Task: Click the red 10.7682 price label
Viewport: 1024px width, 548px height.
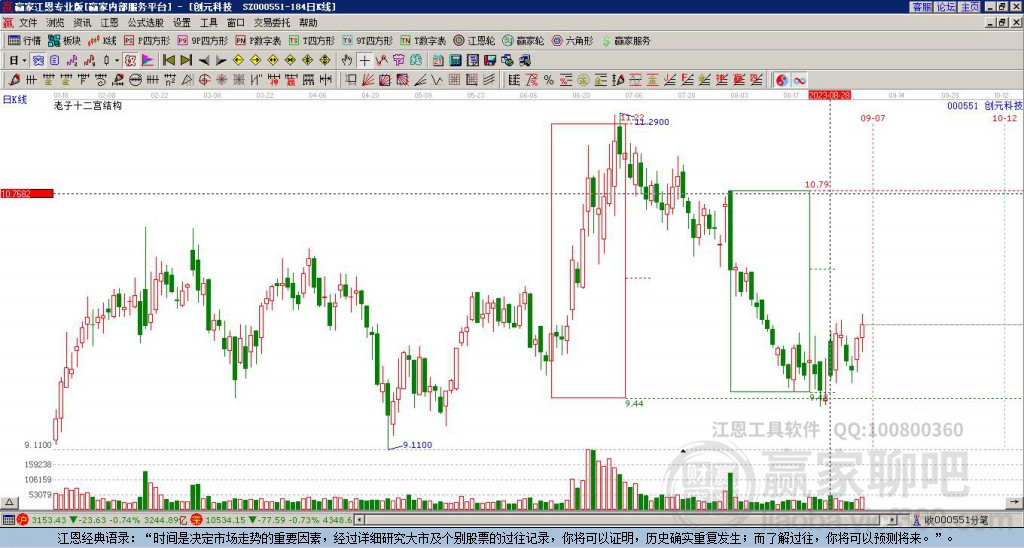Action: (27, 193)
